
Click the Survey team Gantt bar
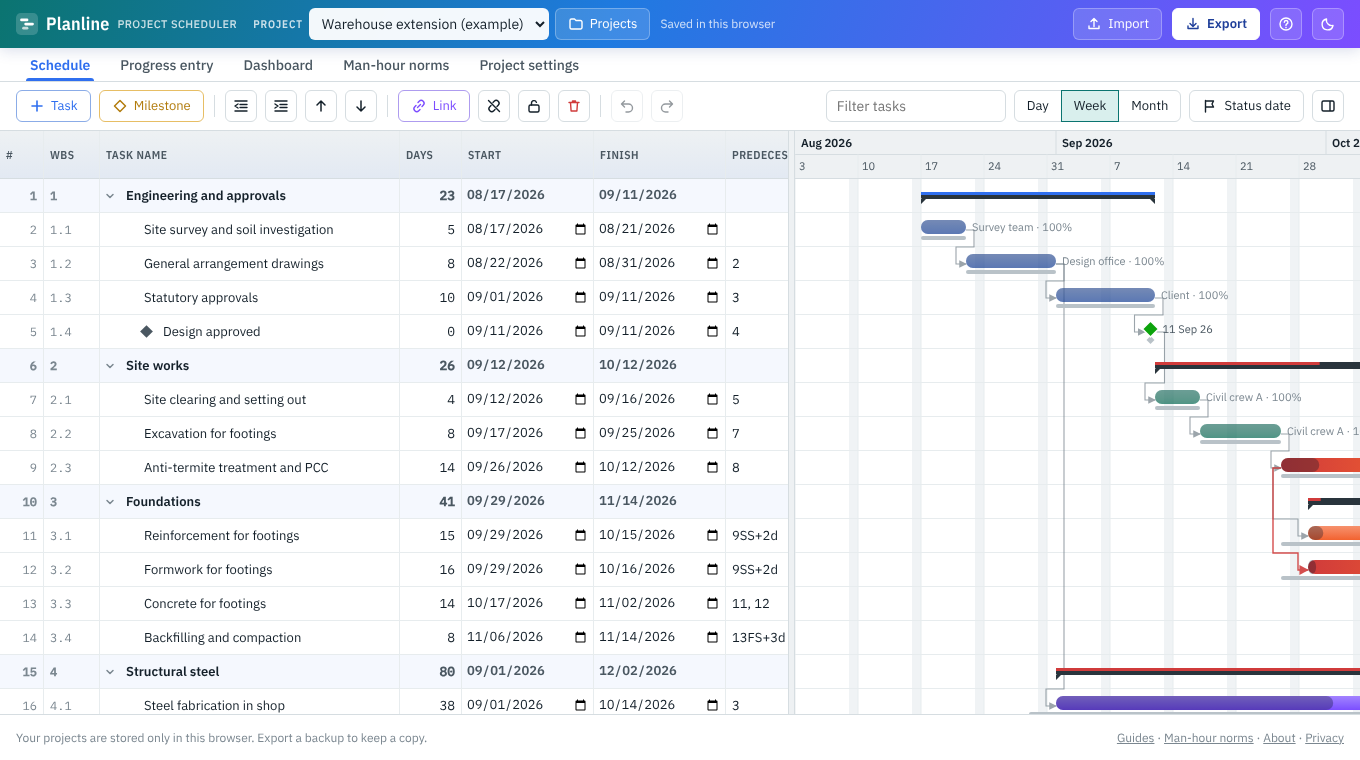(943, 227)
